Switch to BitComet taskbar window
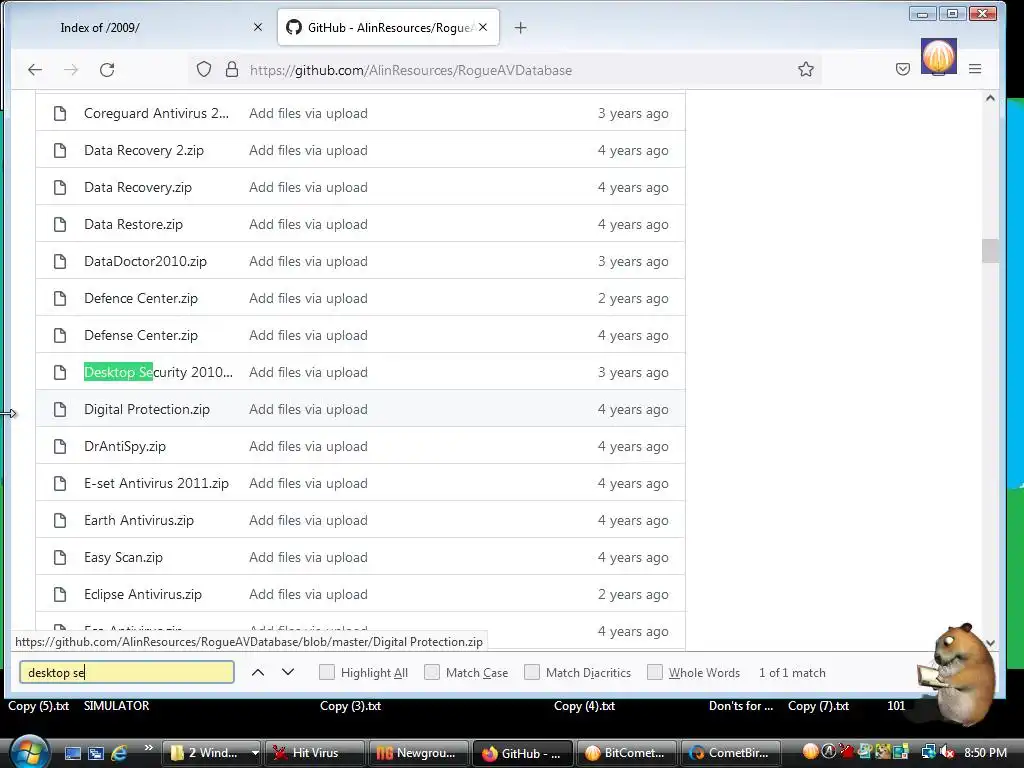Image resolution: width=1024 pixels, height=768 pixels. tap(627, 753)
